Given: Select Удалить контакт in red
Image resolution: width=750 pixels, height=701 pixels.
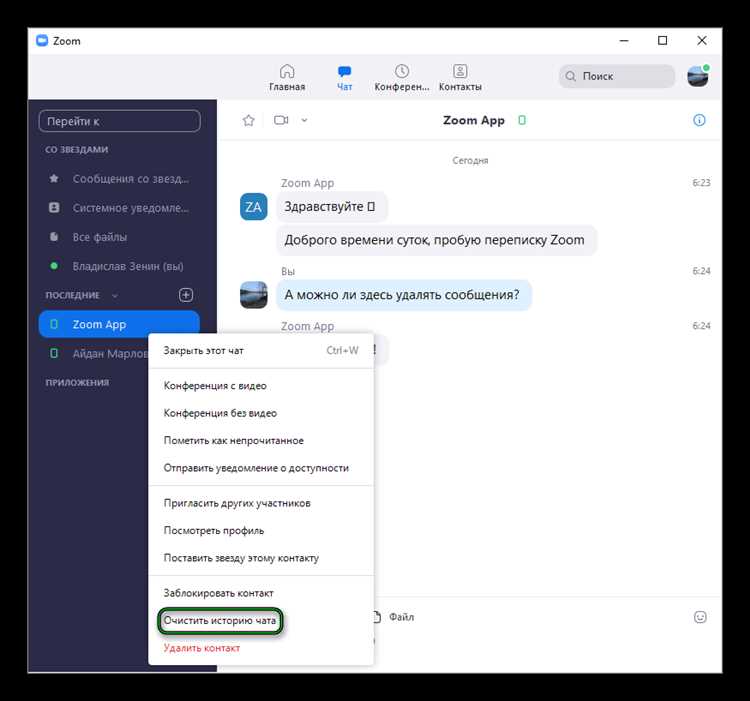Looking at the screenshot, I should [x=261, y=648].
